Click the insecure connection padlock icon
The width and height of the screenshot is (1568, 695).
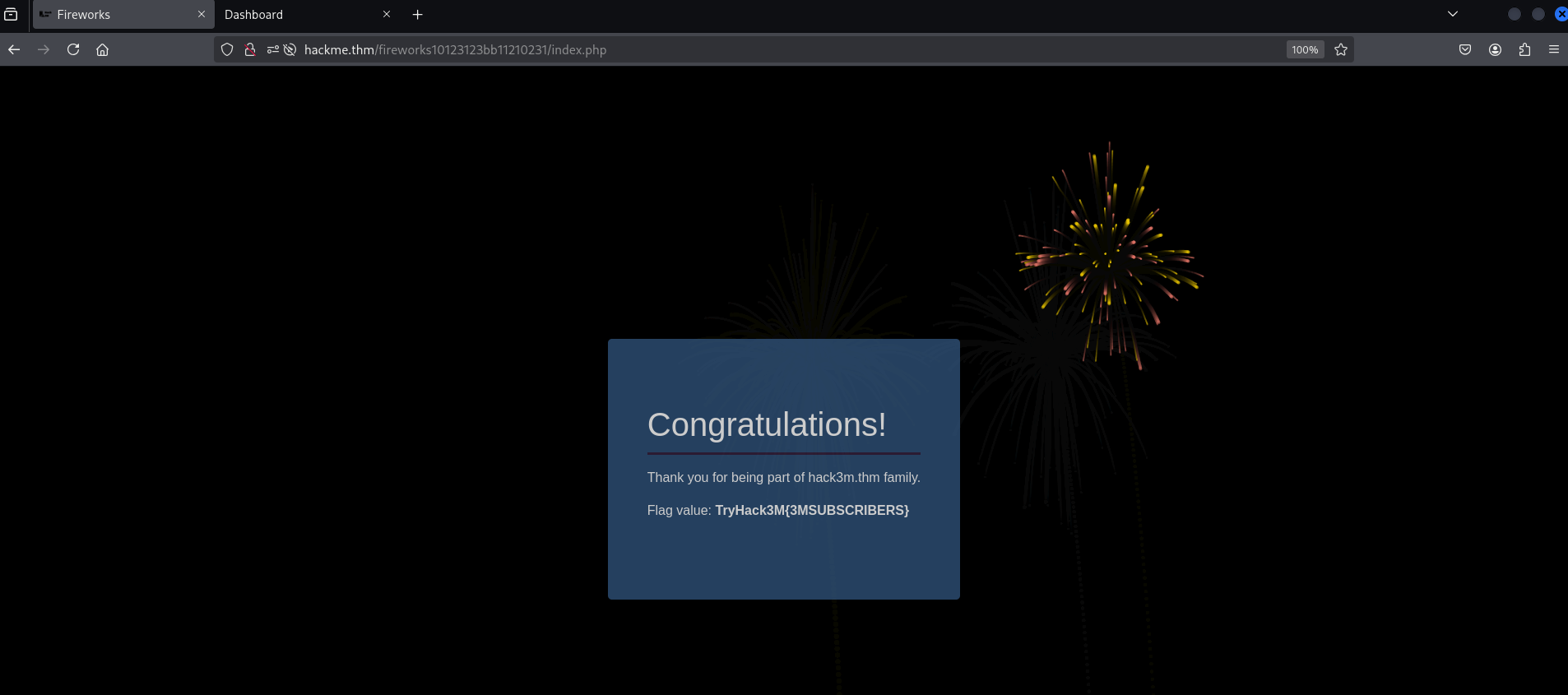[250, 49]
